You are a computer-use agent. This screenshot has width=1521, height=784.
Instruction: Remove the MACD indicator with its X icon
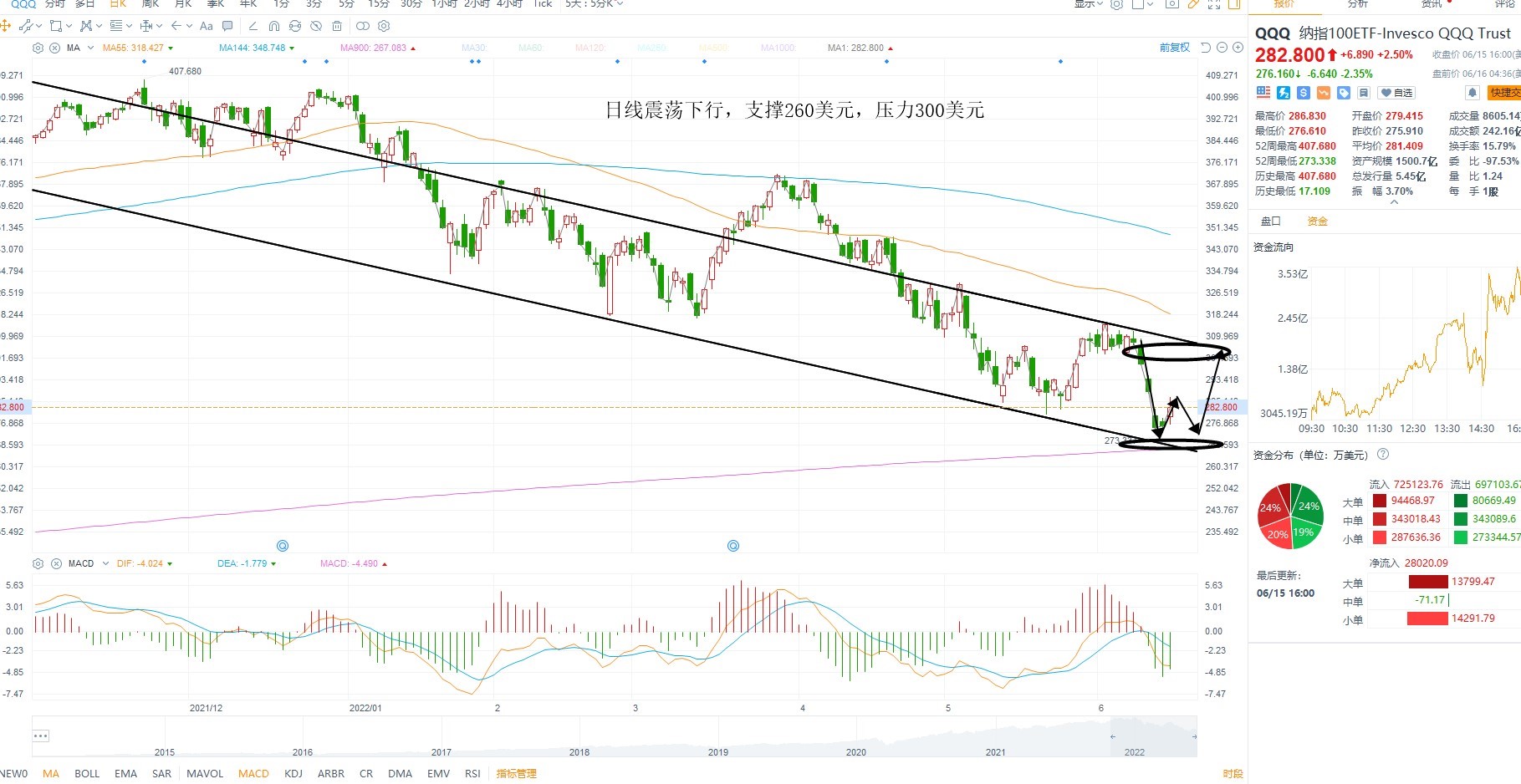coord(55,563)
